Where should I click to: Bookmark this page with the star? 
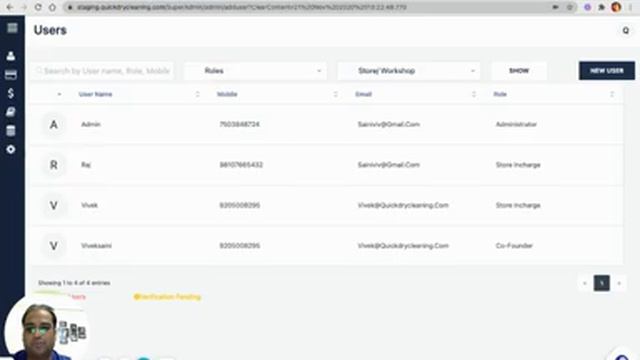(x=569, y=7)
